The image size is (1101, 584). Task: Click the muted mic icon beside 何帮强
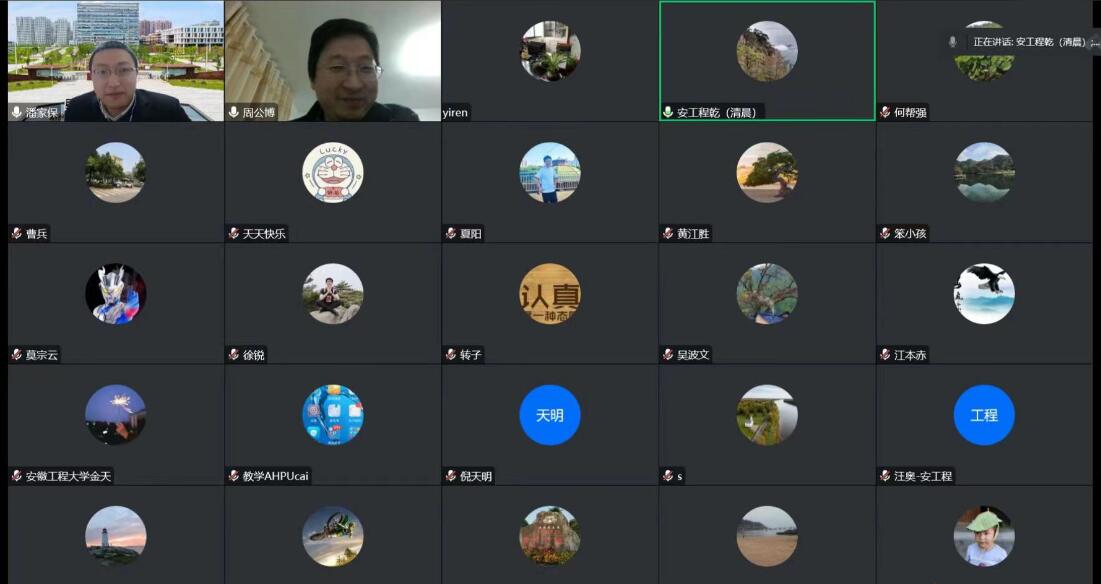click(885, 113)
